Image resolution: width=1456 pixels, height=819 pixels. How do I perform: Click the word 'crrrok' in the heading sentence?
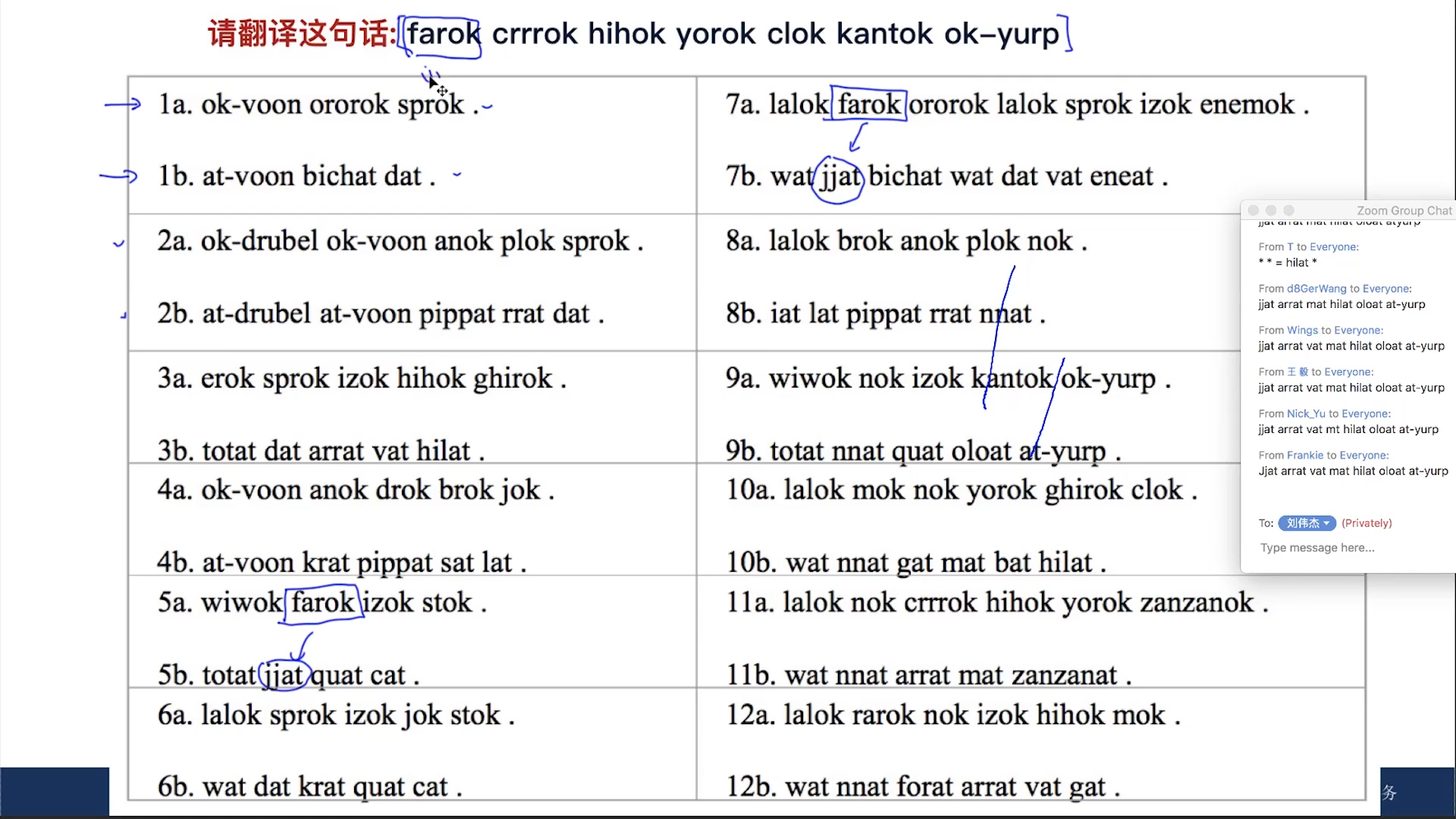pyautogui.click(x=535, y=34)
